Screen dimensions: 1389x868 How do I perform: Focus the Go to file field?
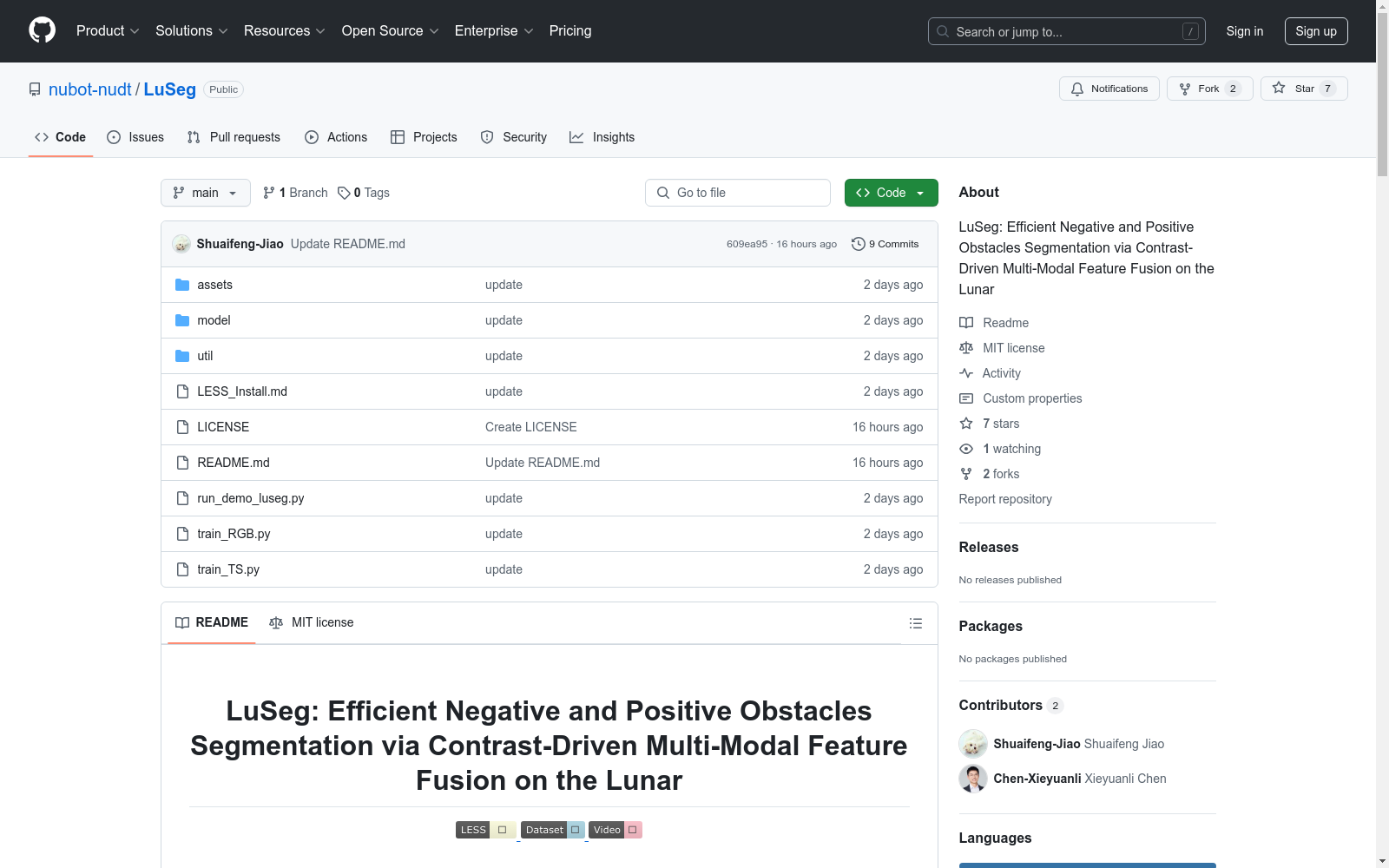[738, 193]
